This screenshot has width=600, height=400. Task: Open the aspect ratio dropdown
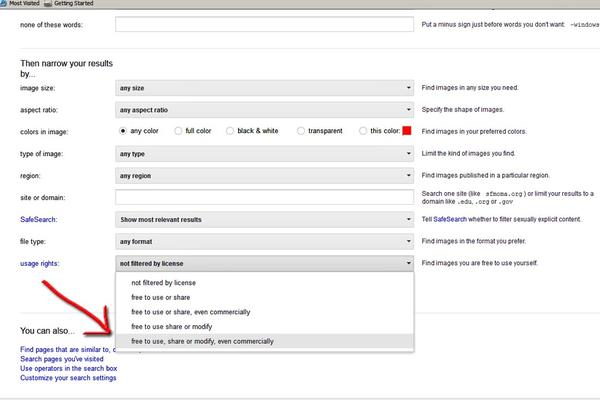click(x=264, y=110)
